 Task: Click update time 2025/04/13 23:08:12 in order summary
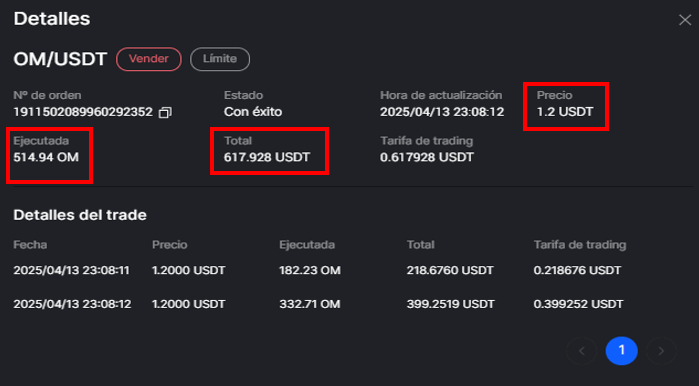442,111
